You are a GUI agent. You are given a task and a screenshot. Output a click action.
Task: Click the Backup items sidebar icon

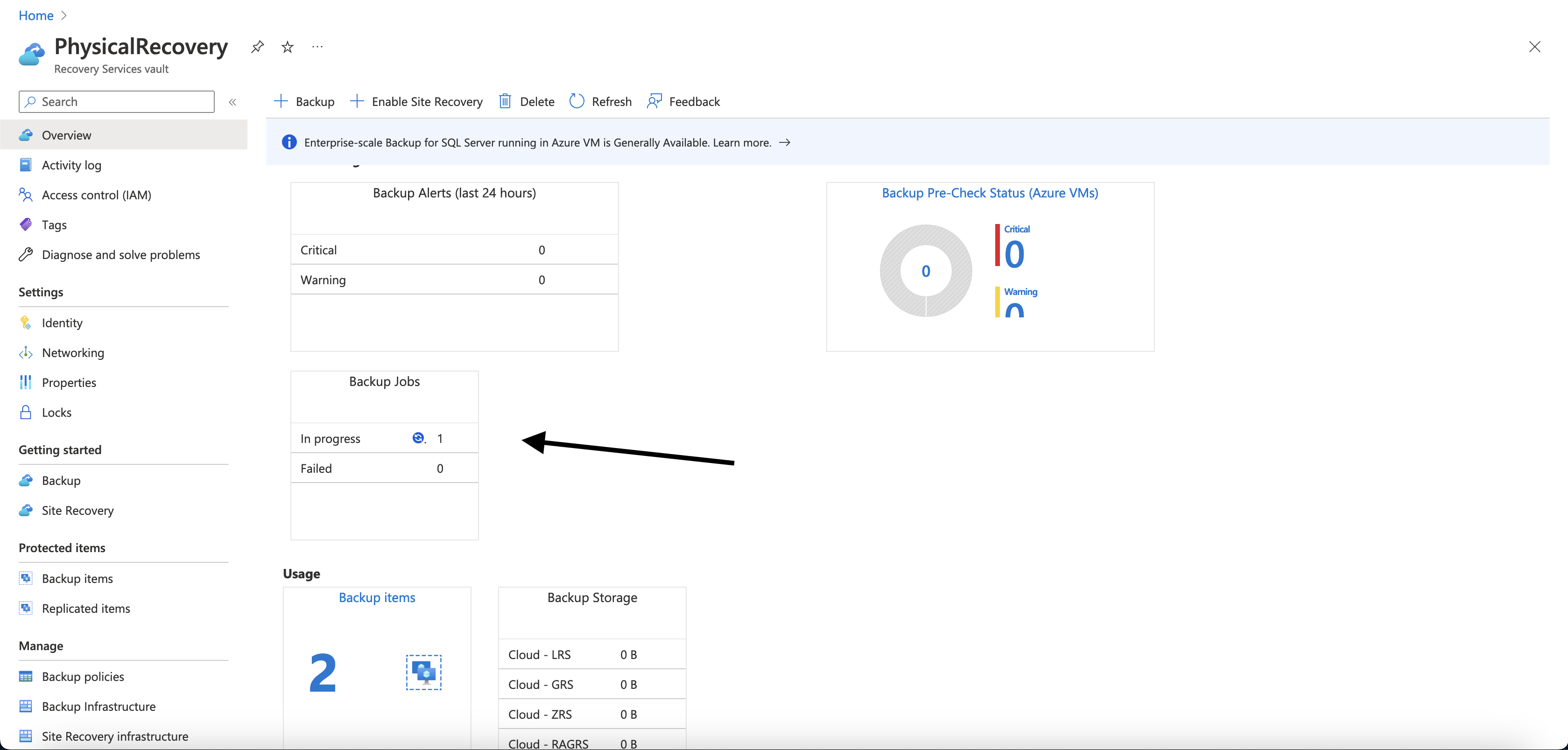point(26,578)
